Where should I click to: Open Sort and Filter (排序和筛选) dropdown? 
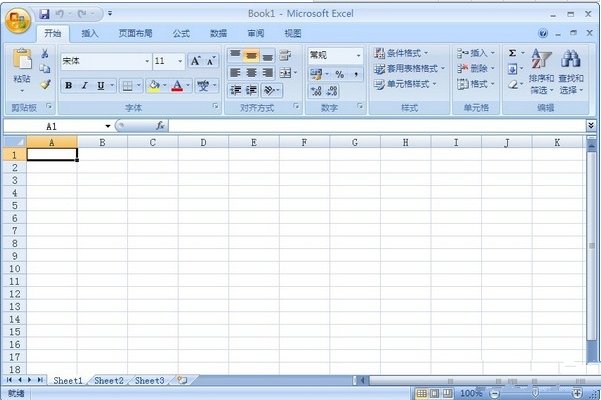tap(541, 72)
